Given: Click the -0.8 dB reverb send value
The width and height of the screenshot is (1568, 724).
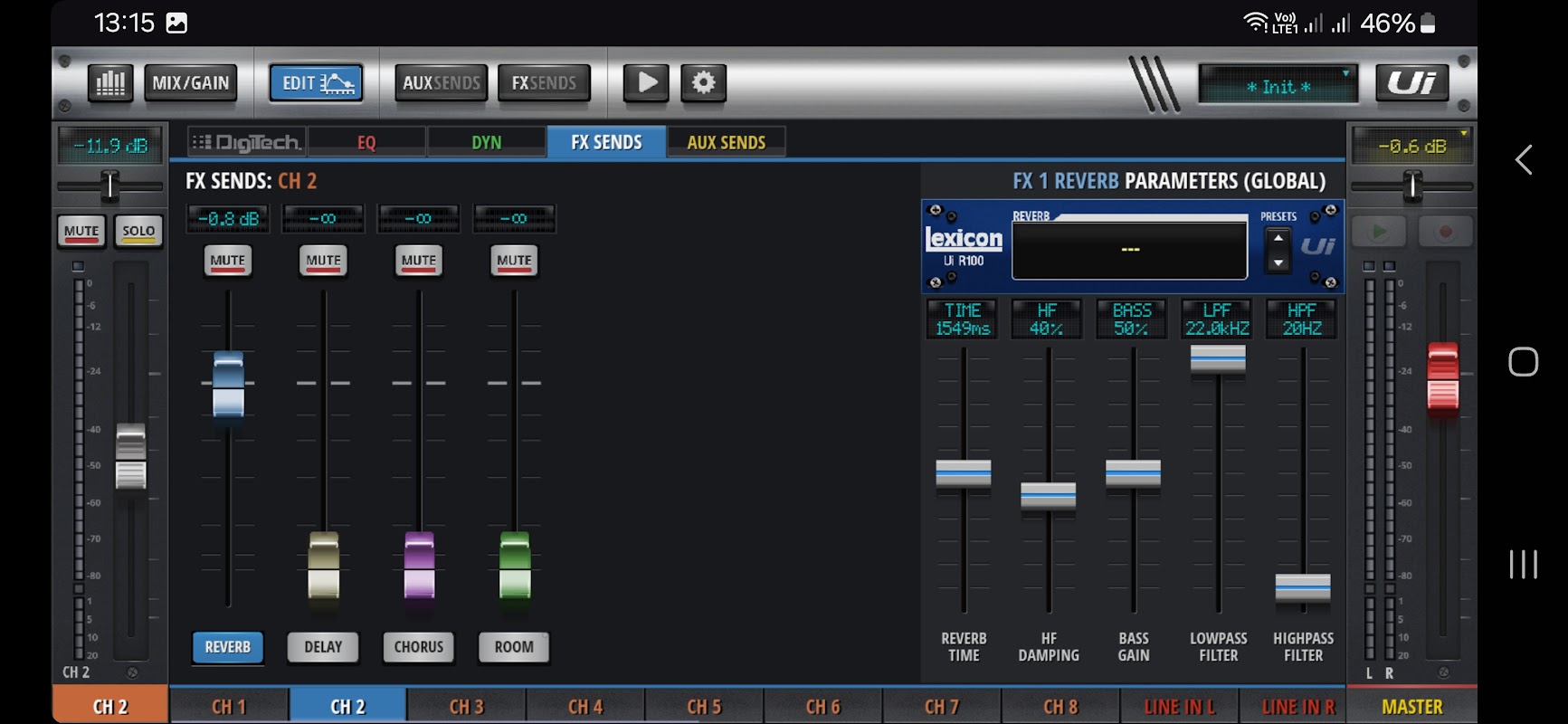Looking at the screenshot, I should point(228,219).
